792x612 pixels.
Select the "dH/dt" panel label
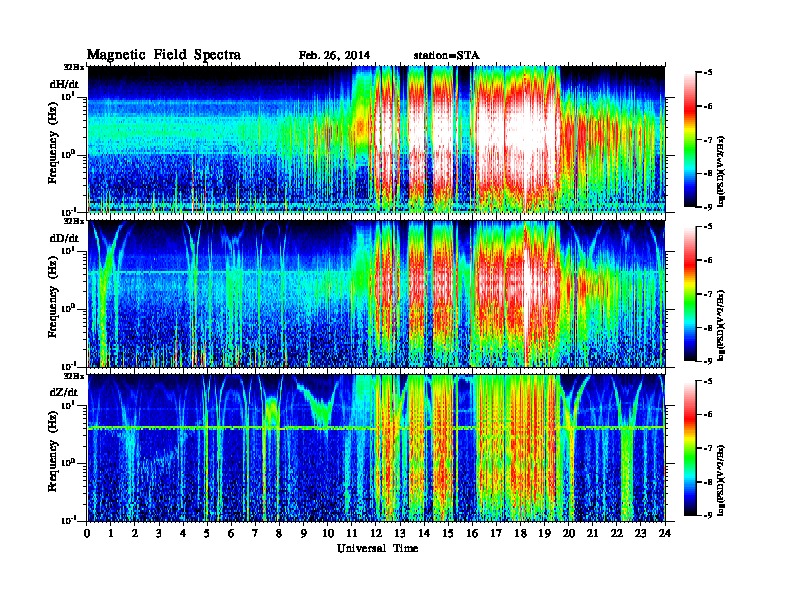(64, 83)
